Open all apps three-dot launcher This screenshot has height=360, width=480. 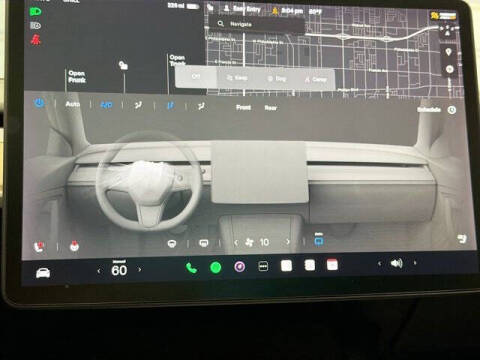pos(263,266)
